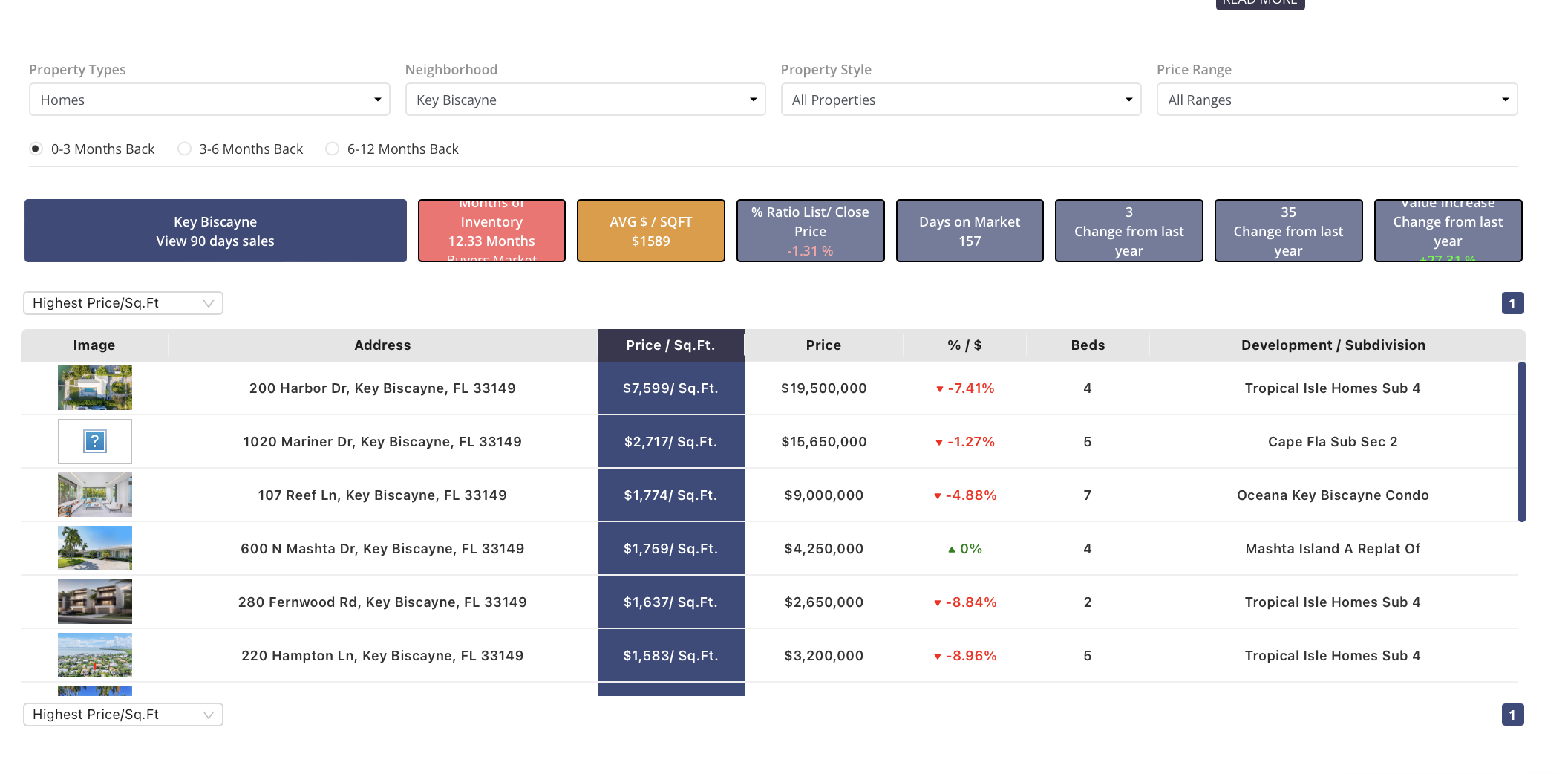This screenshot has height=774, width=1568.
Task: Click the Days on Market 157 tile
Action: pyautogui.click(x=970, y=231)
